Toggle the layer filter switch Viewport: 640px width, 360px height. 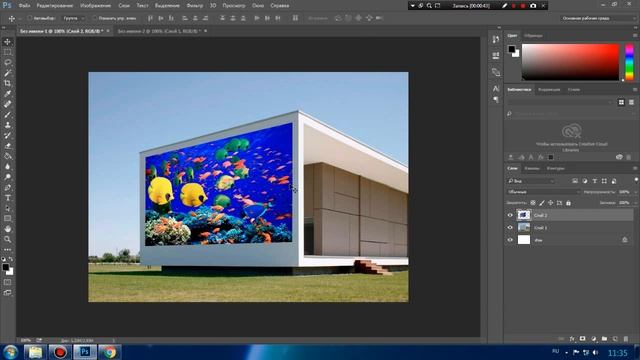[x=636, y=180]
